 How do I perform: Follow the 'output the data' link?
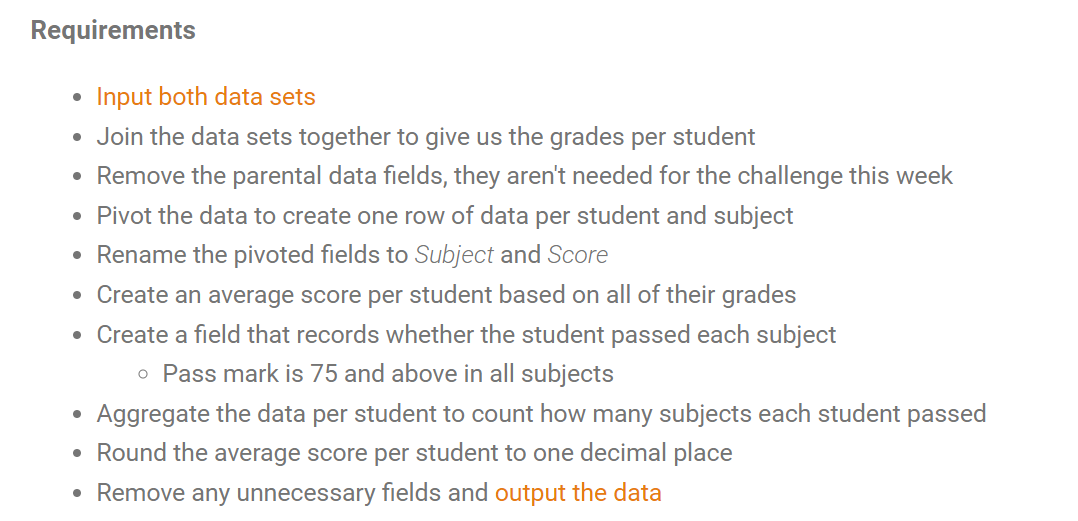[x=578, y=493]
